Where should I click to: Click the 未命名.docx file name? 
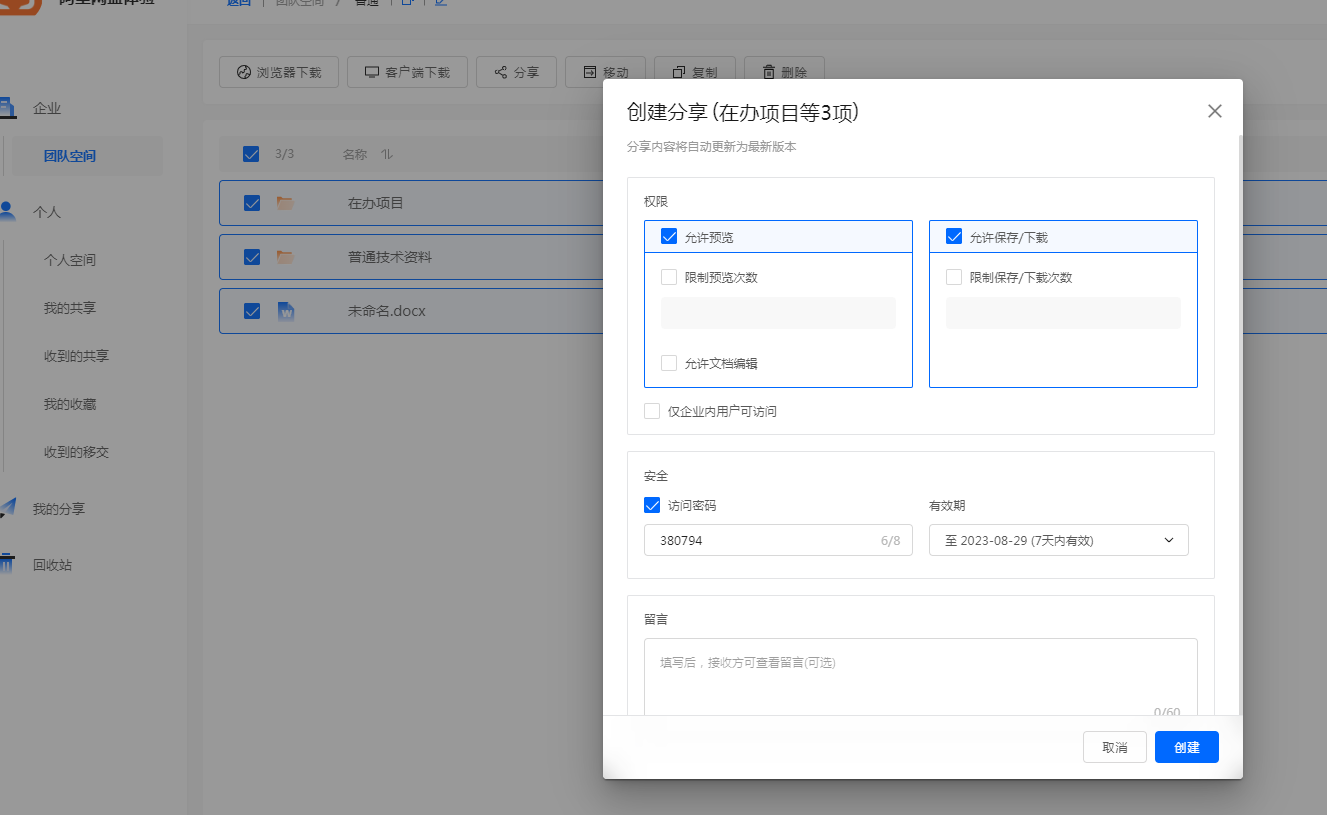coord(387,311)
